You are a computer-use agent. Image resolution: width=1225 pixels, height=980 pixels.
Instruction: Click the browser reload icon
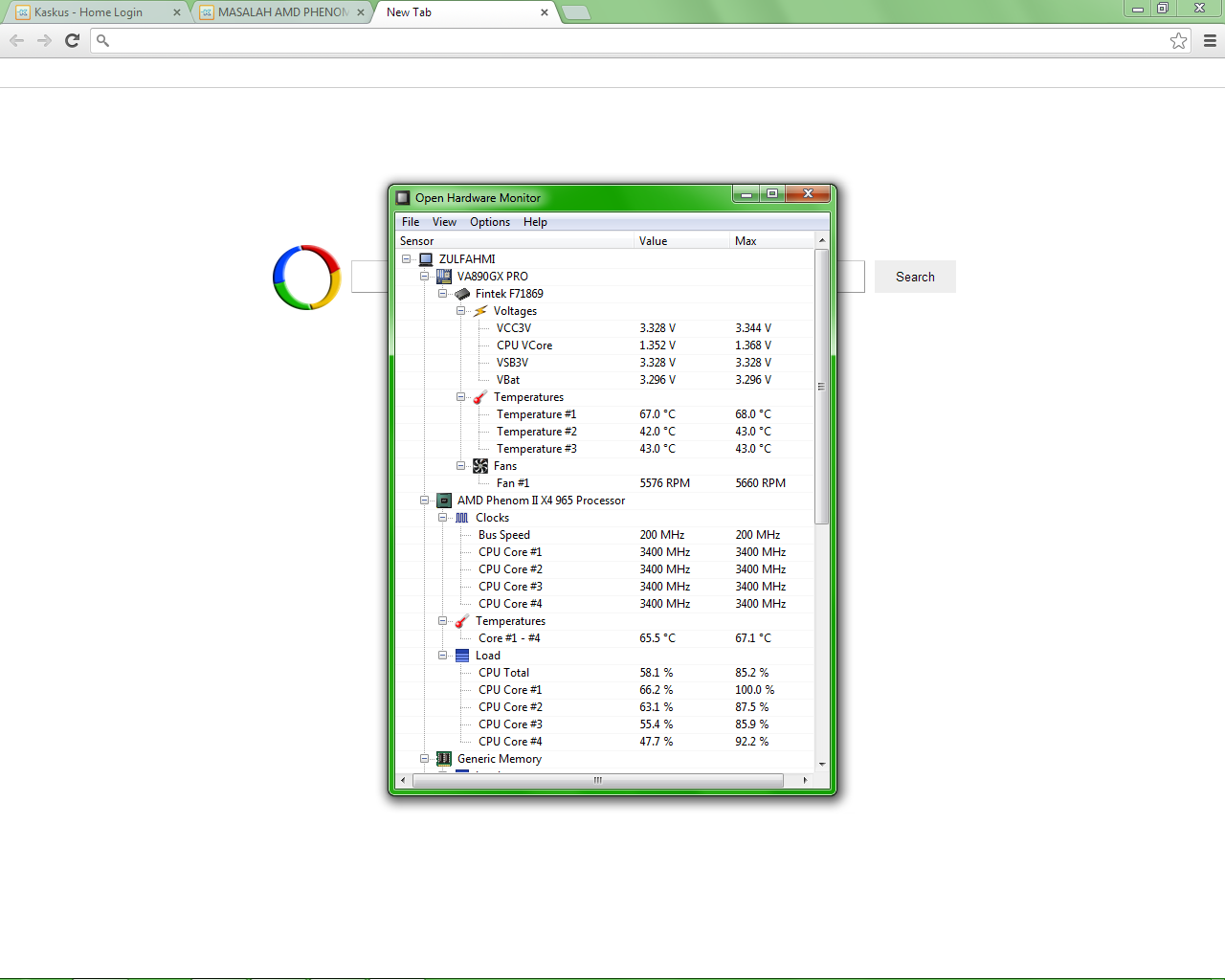click(x=72, y=40)
